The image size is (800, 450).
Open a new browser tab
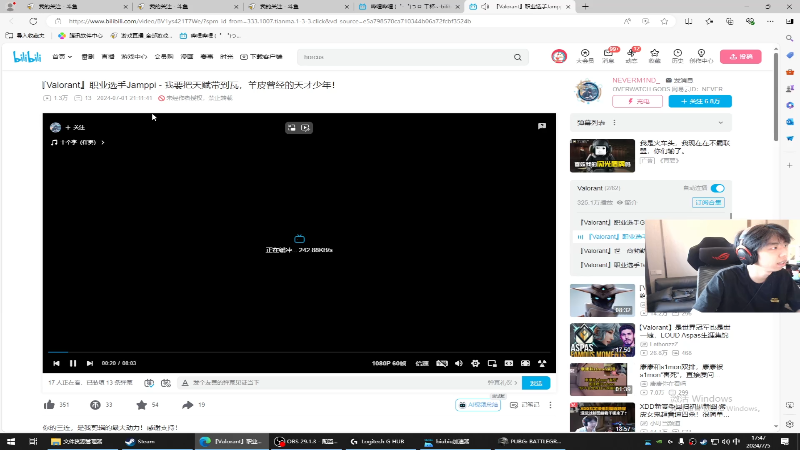point(585,7)
